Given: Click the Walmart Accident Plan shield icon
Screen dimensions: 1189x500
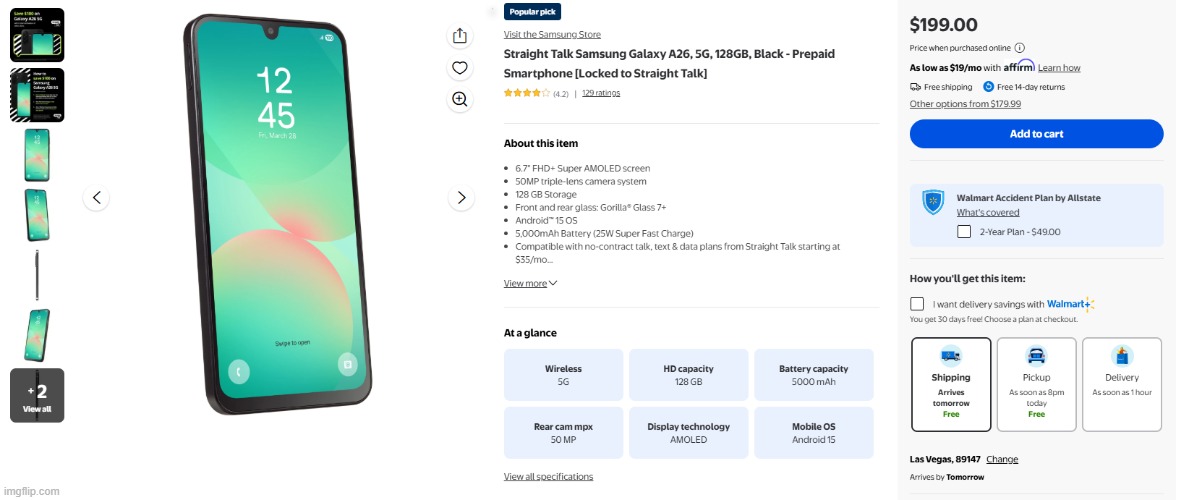Looking at the screenshot, I should (x=933, y=203).
